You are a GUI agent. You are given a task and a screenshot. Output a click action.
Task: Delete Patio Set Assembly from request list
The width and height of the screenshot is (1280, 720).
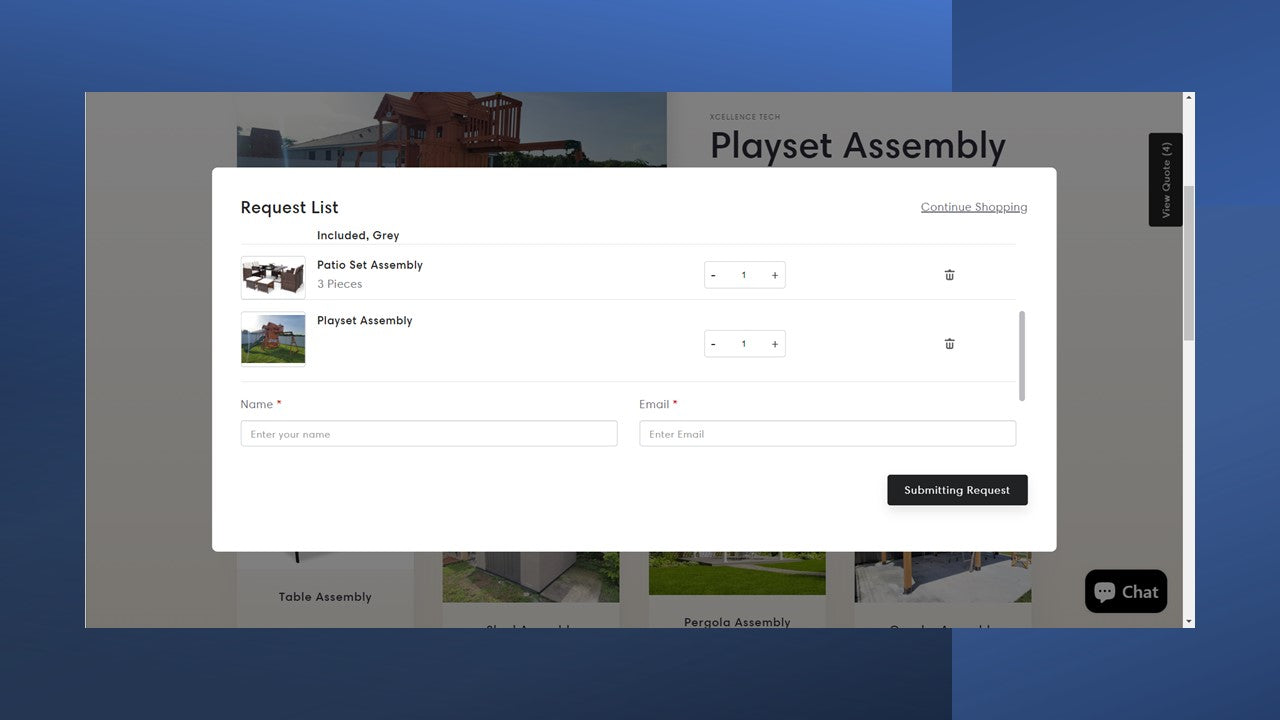coord(949,275)
